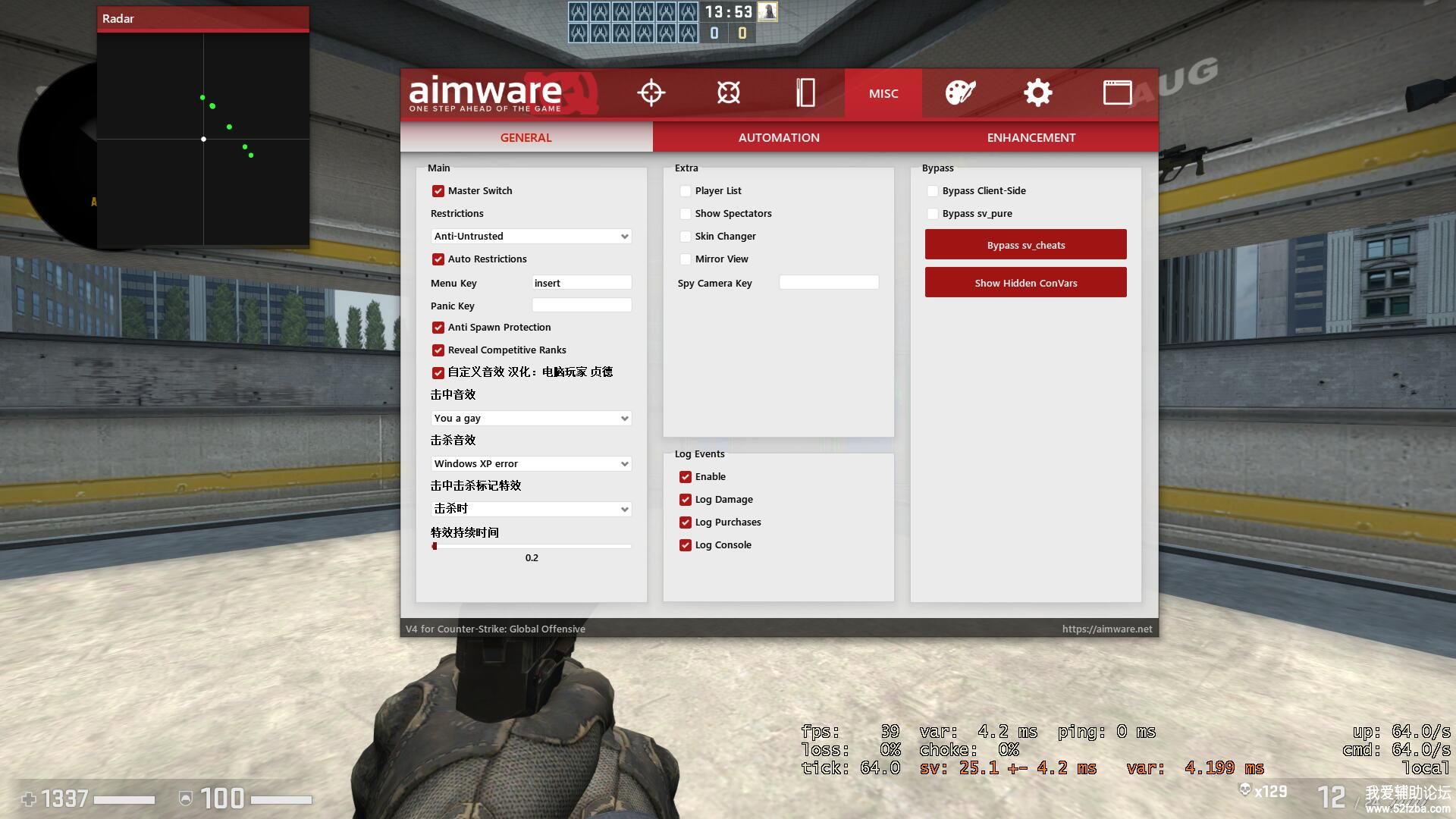Open the window-shaped tab icon
Image resolution: width=1456 pixels, height=819 pixels.
(1117, 93)
